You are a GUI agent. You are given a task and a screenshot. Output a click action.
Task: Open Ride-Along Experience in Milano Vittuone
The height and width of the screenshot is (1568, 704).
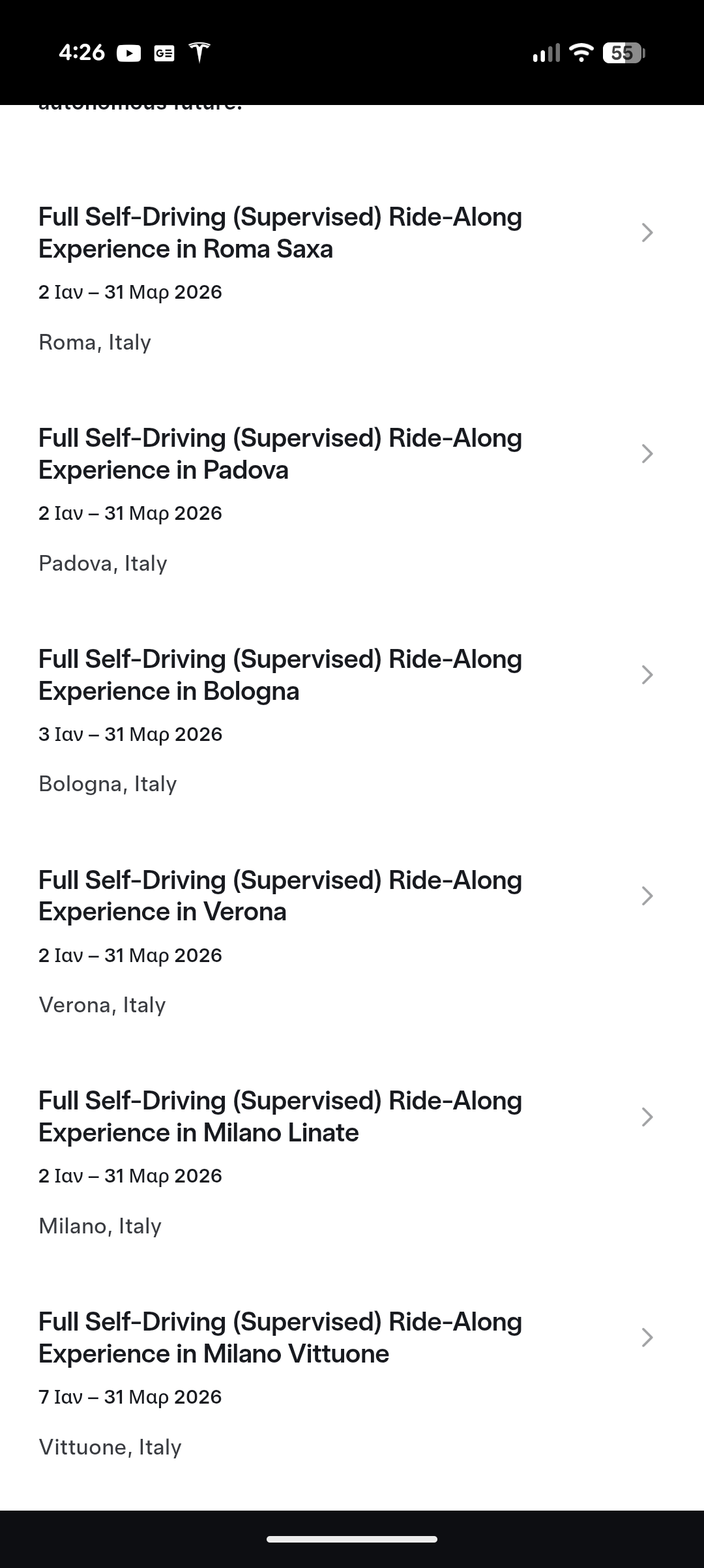280,1338
